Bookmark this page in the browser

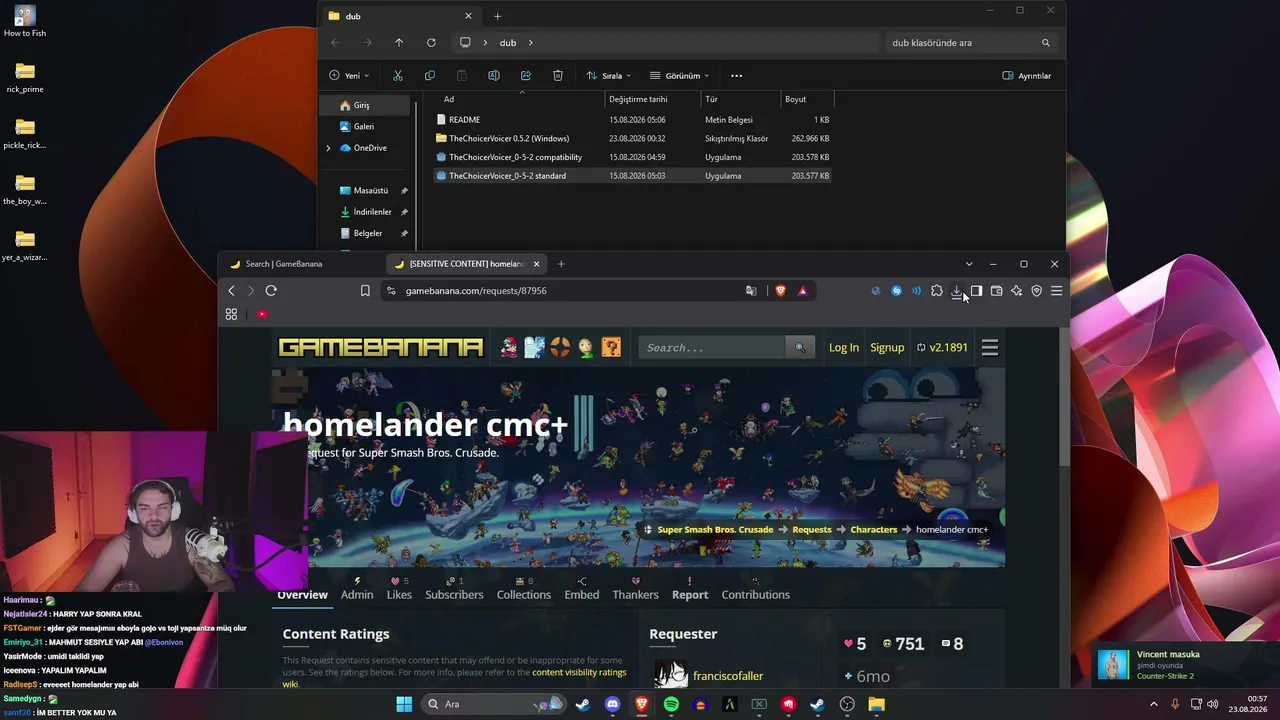coord(365,291)
